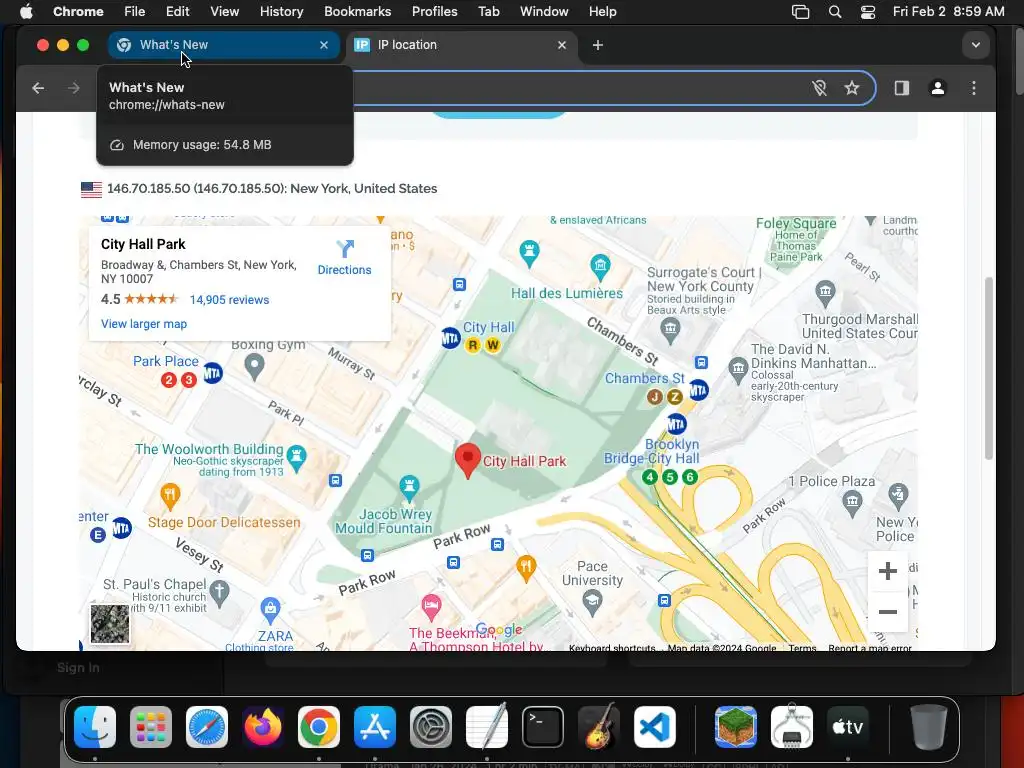Open Finder from the Dock

click(x=95, y=727)
